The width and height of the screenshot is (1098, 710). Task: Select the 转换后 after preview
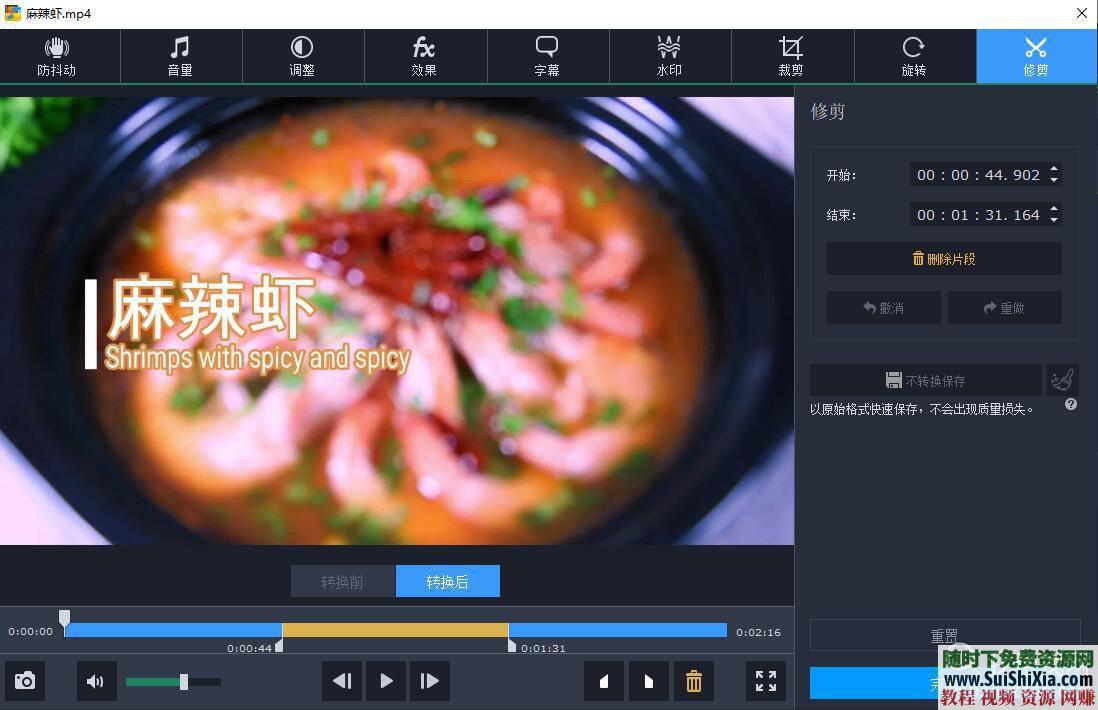(447, 582)
